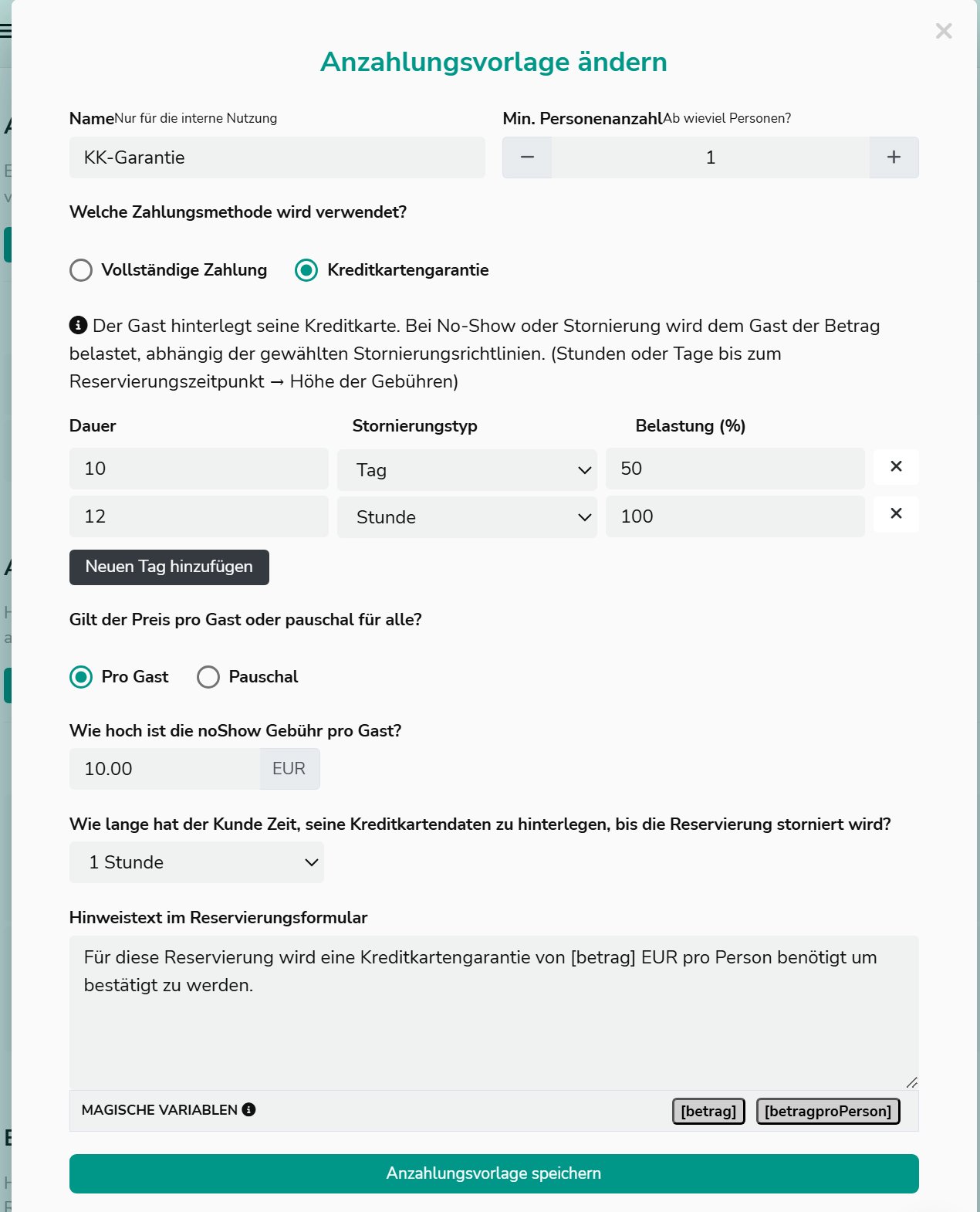
Task: Click the KK-Garantie name field
Action: (x=277, y=157)
